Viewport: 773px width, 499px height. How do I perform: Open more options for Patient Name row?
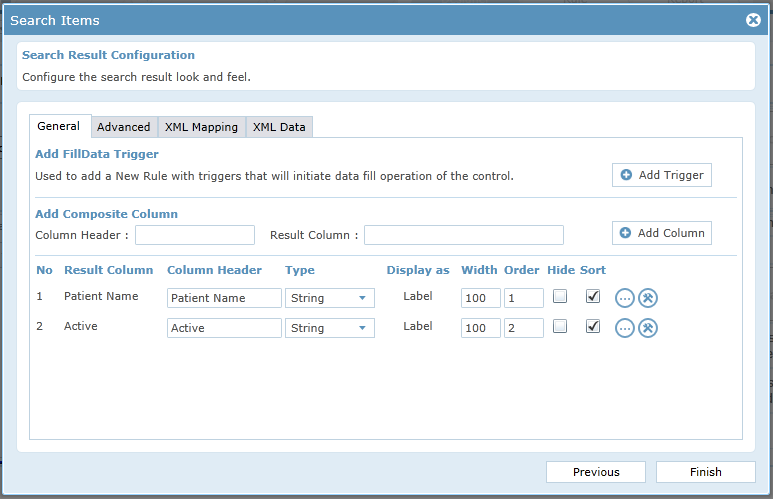(625, 298)
